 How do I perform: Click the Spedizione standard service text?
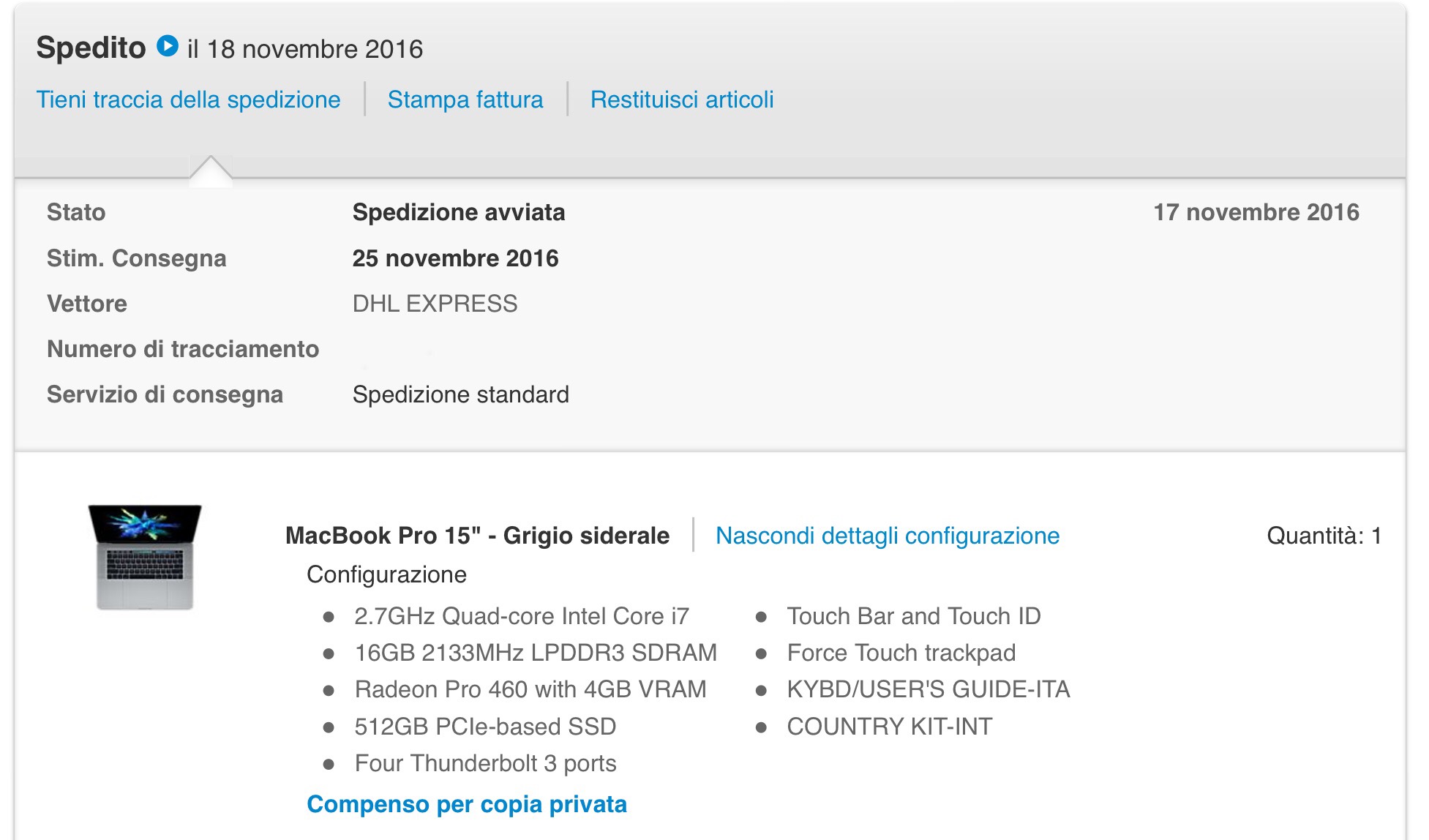(460, 394)
